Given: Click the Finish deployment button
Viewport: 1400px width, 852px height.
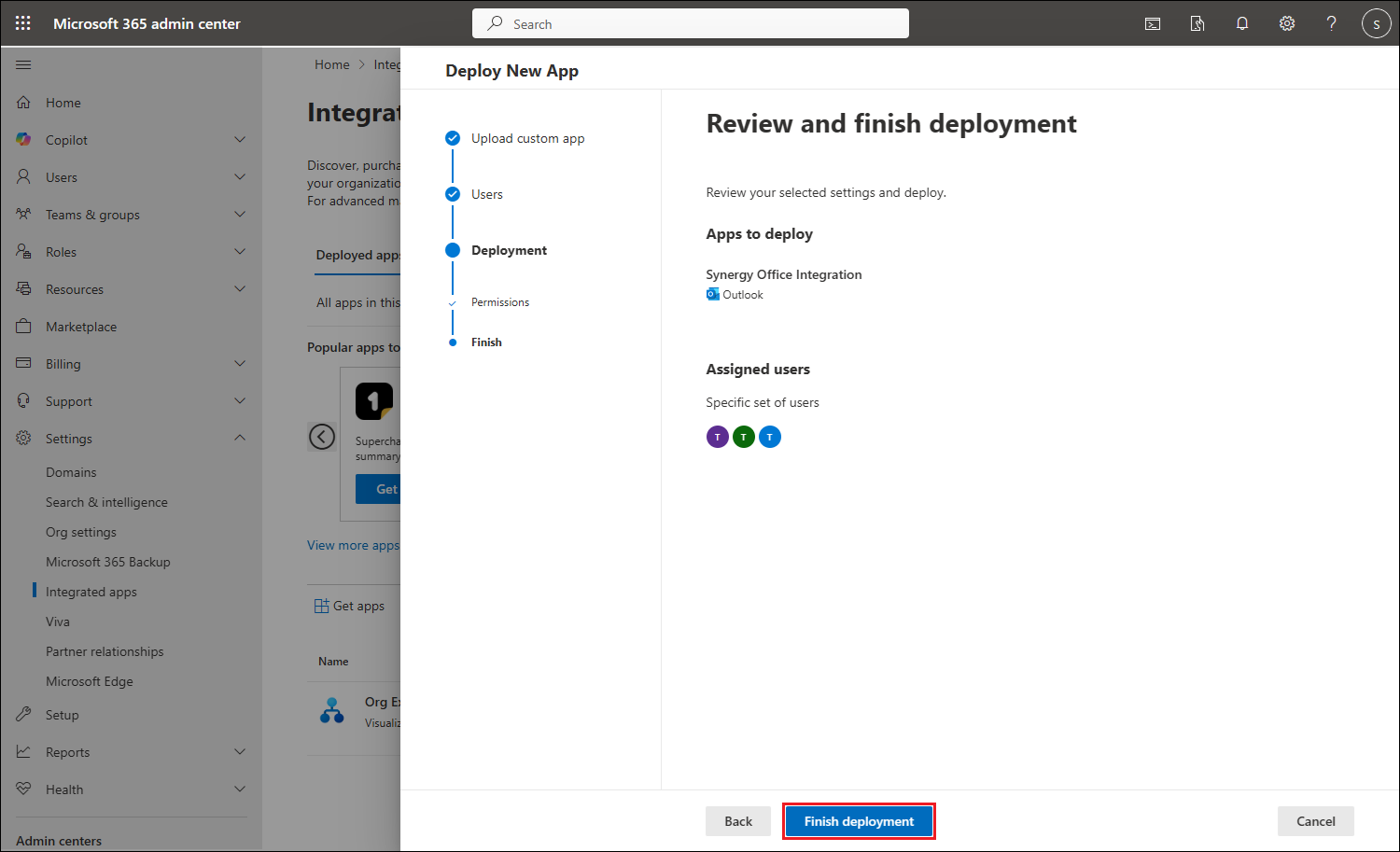Looking at the screenshot, I should point(859,821).
